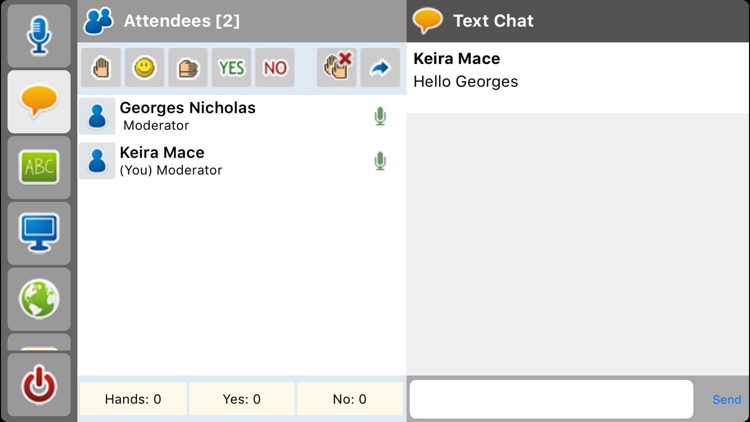
Task: Toggle Keira Mace's microphone icon
Action: (380, 161)
